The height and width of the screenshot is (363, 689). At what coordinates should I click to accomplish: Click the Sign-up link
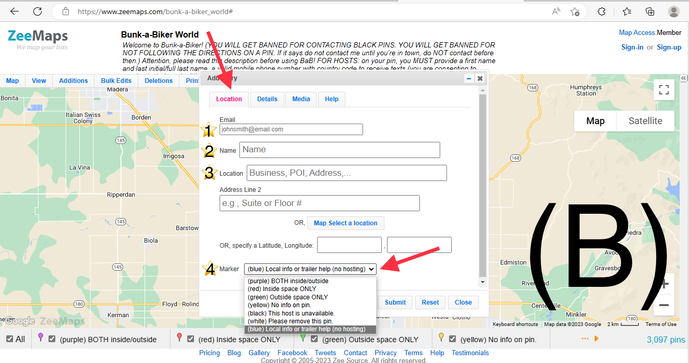[x=669, y=47]
